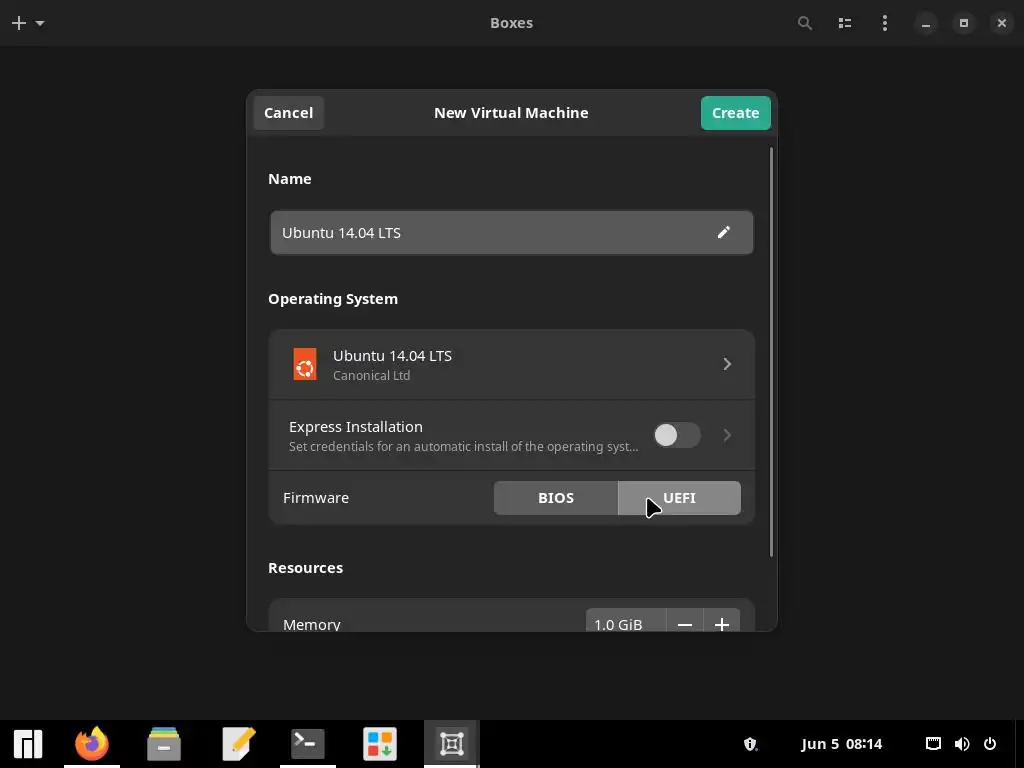This screenshot has height=768, width=1024.
Task: Click the dialog's vertical scrollbar
Action: coord(771,352)
